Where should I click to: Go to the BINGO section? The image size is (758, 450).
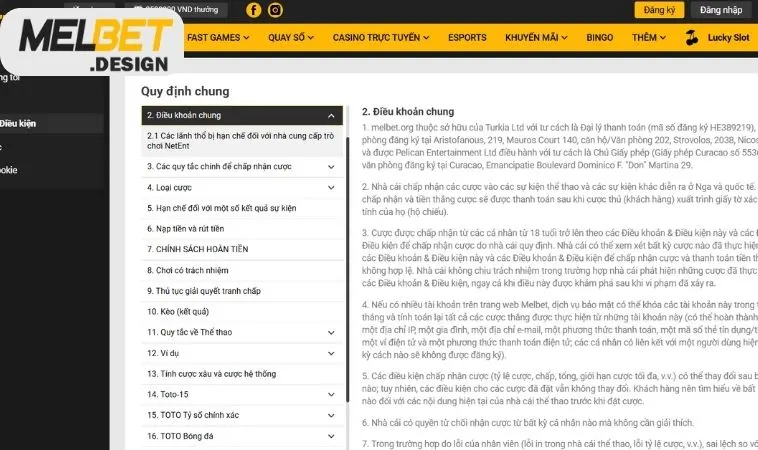(x=599, y=38)
